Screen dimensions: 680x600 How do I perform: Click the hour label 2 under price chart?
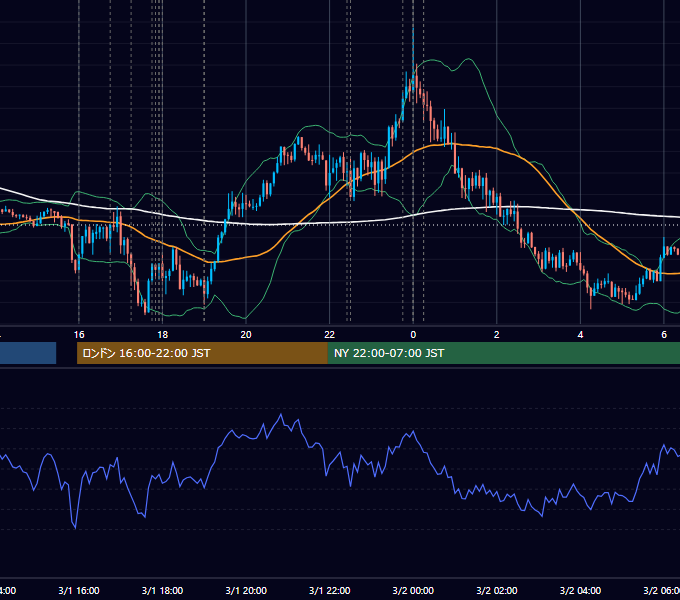tap(497, 335)
